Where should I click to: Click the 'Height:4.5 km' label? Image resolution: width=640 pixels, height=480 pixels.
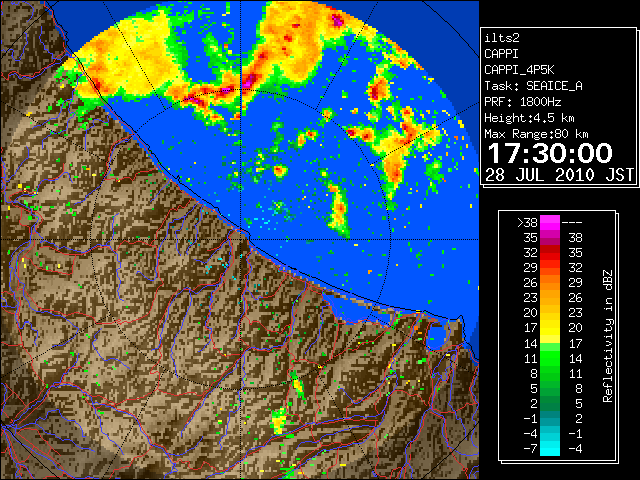(x=529, y=118)
